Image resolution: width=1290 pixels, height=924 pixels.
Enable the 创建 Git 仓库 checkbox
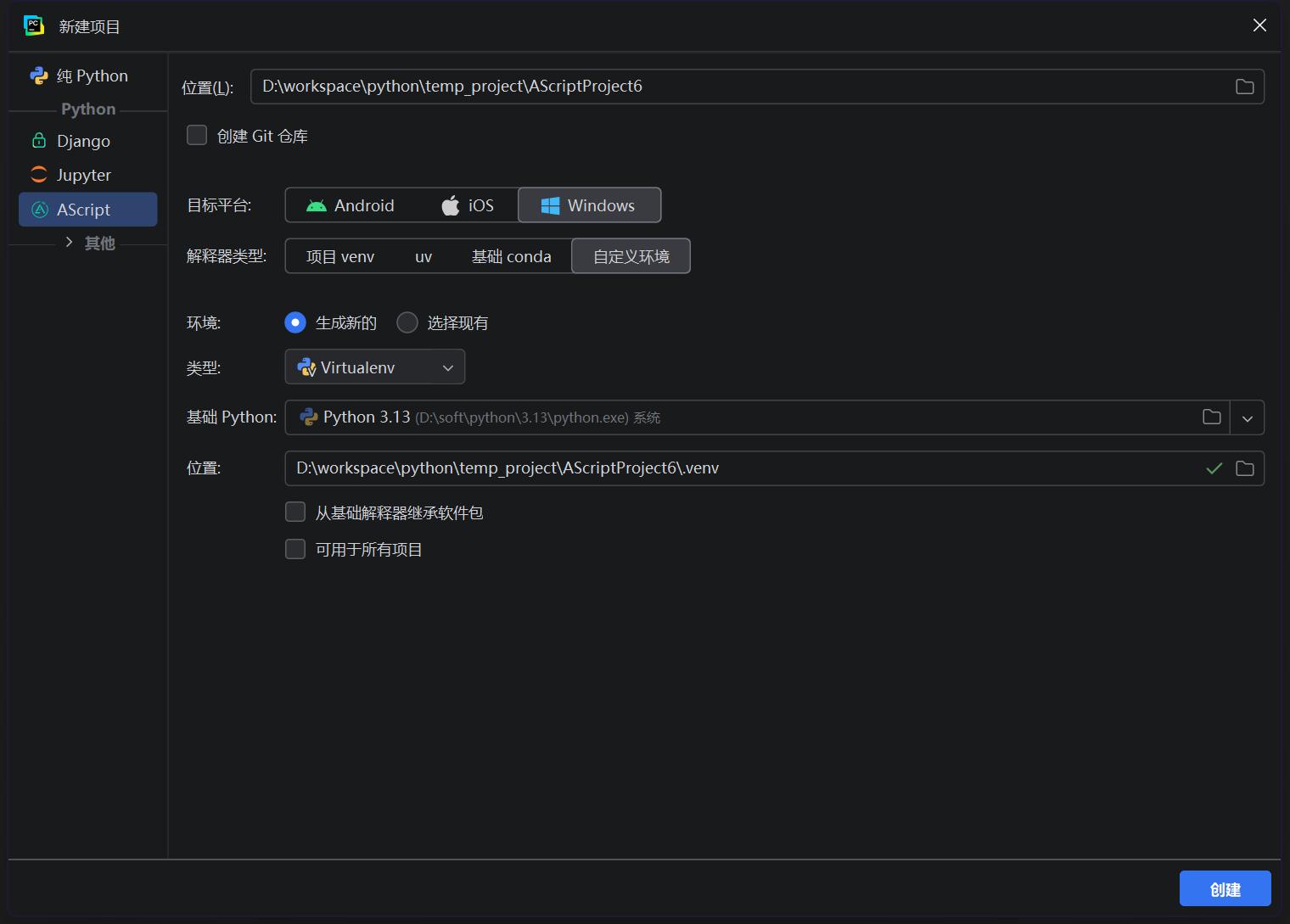click(x=197, y=136)
